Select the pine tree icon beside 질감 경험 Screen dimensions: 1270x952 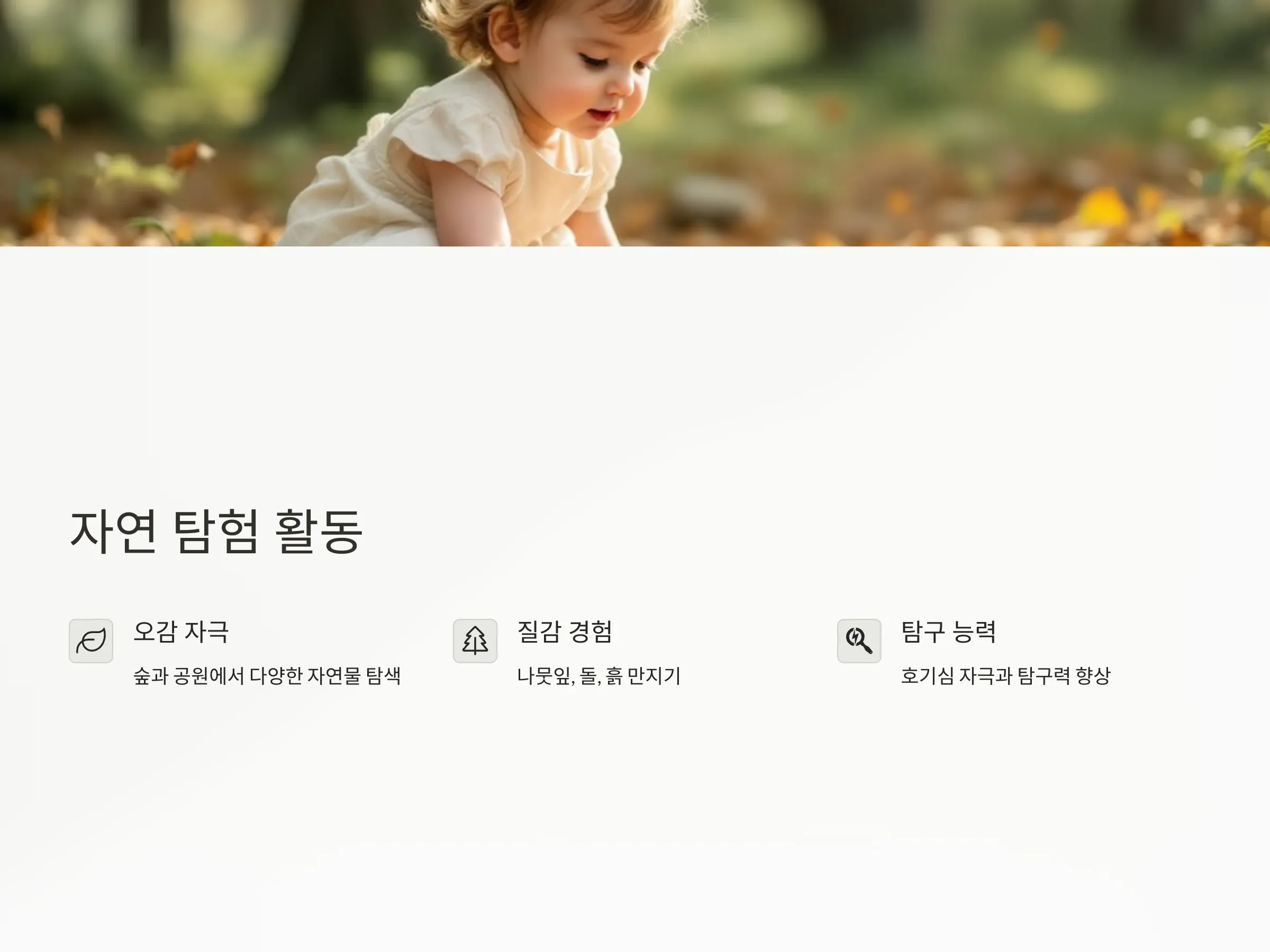475,640
